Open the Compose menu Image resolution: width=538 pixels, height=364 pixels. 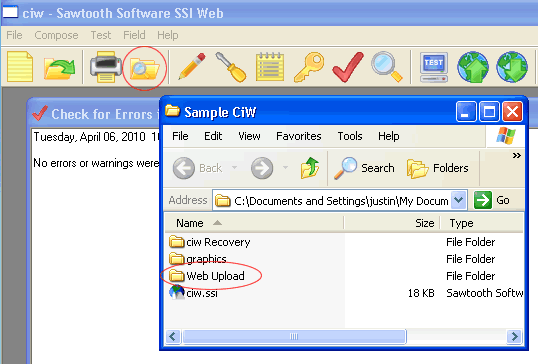point(56,35)
